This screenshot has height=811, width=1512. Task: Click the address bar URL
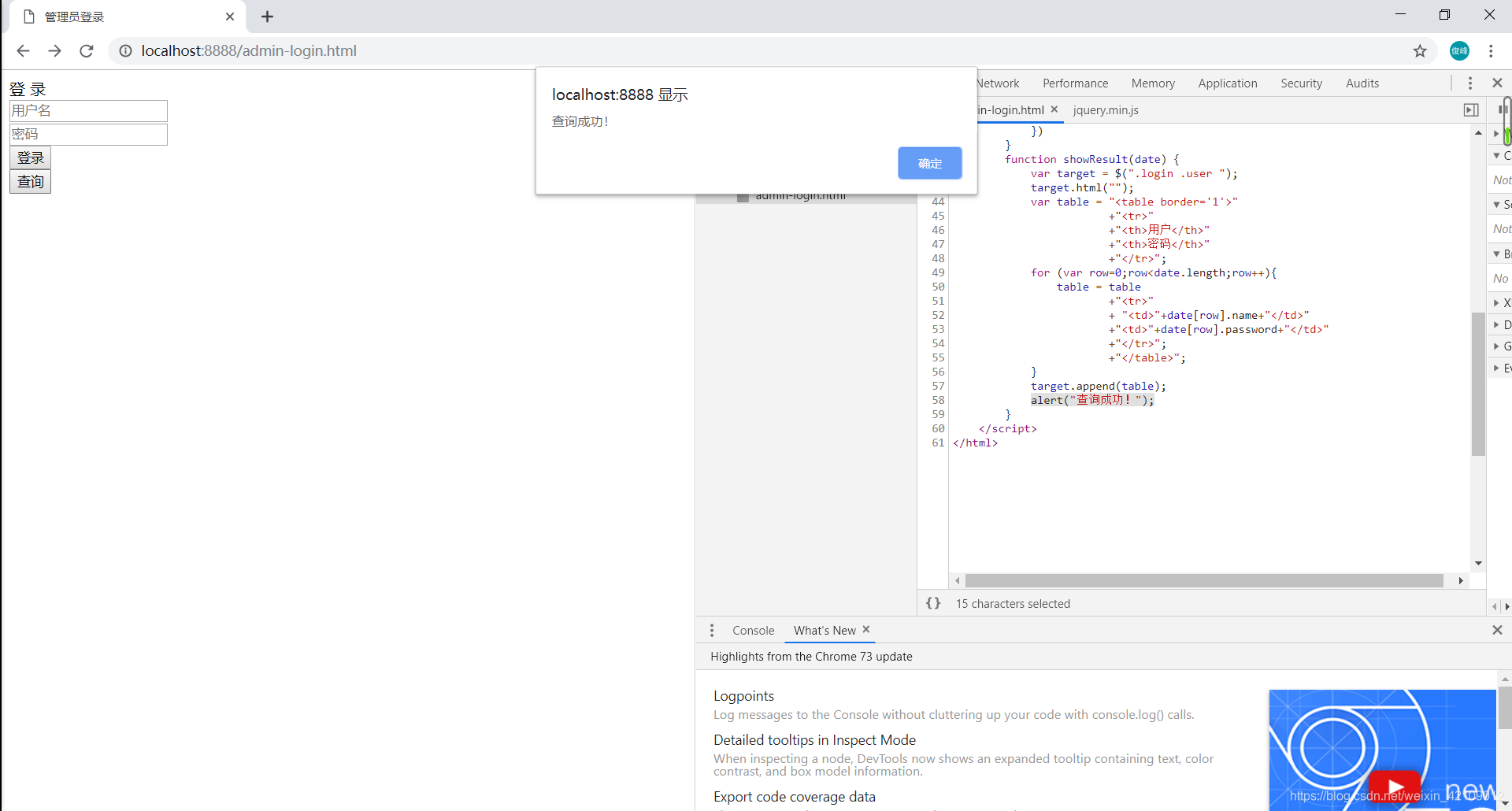[249, 51]
